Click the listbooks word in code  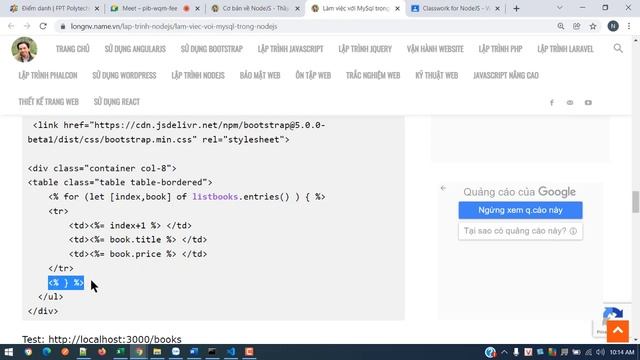[x=215, y=197]
